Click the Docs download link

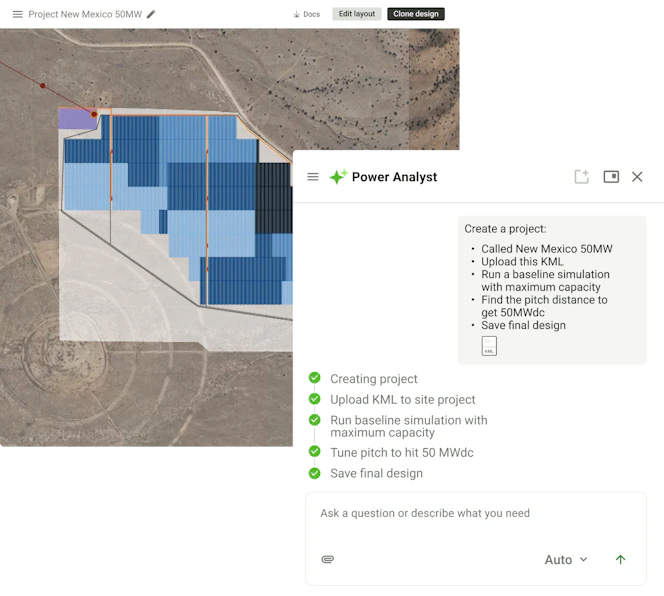(x=307, y=14)
